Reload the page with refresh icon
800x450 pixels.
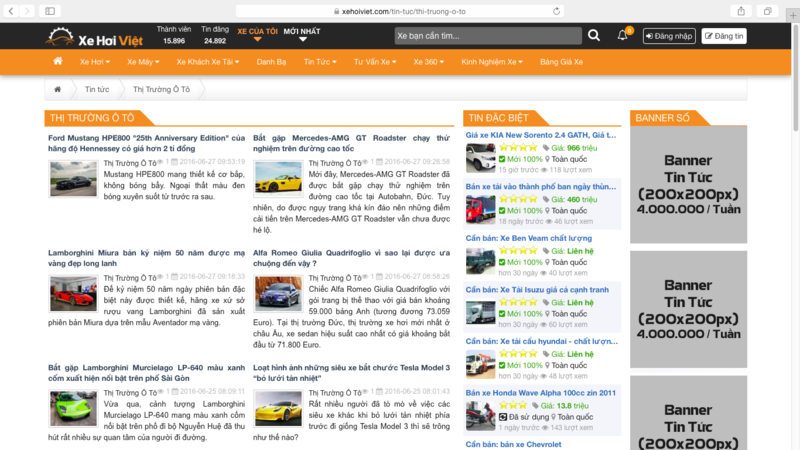[x=556, y=11]
